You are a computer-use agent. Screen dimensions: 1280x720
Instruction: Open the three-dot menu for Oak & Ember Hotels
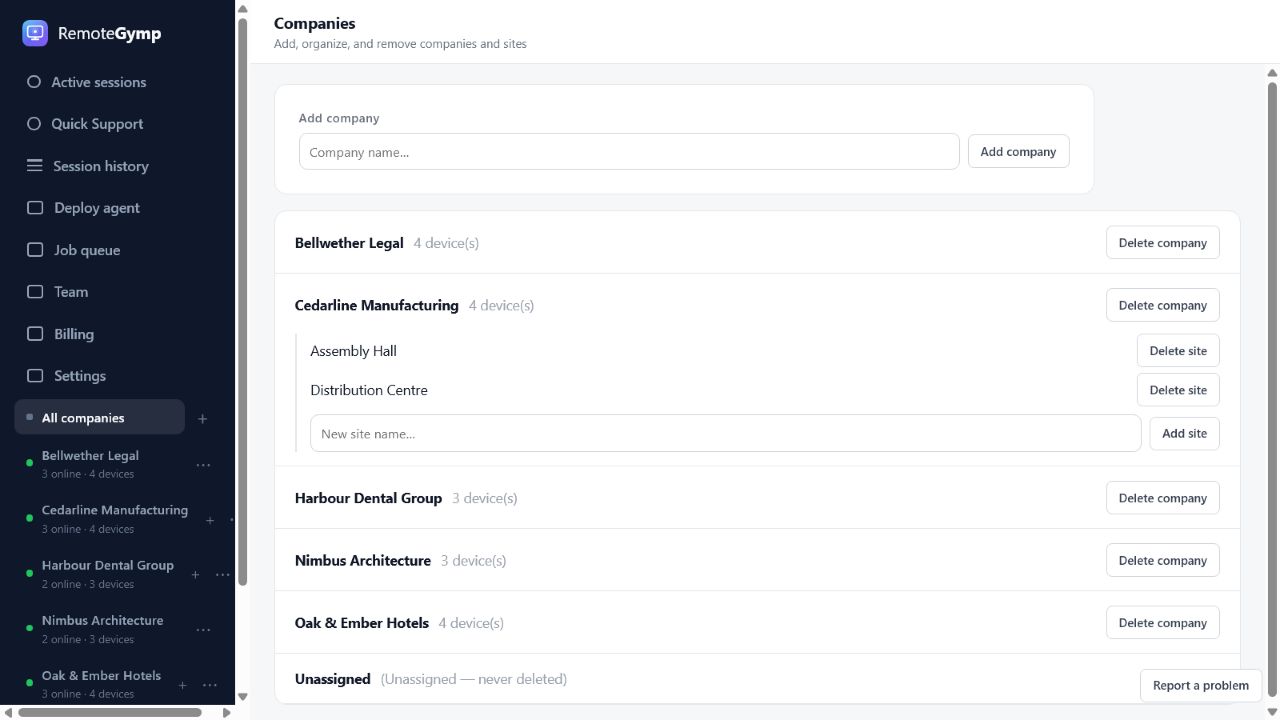point(209,685)
